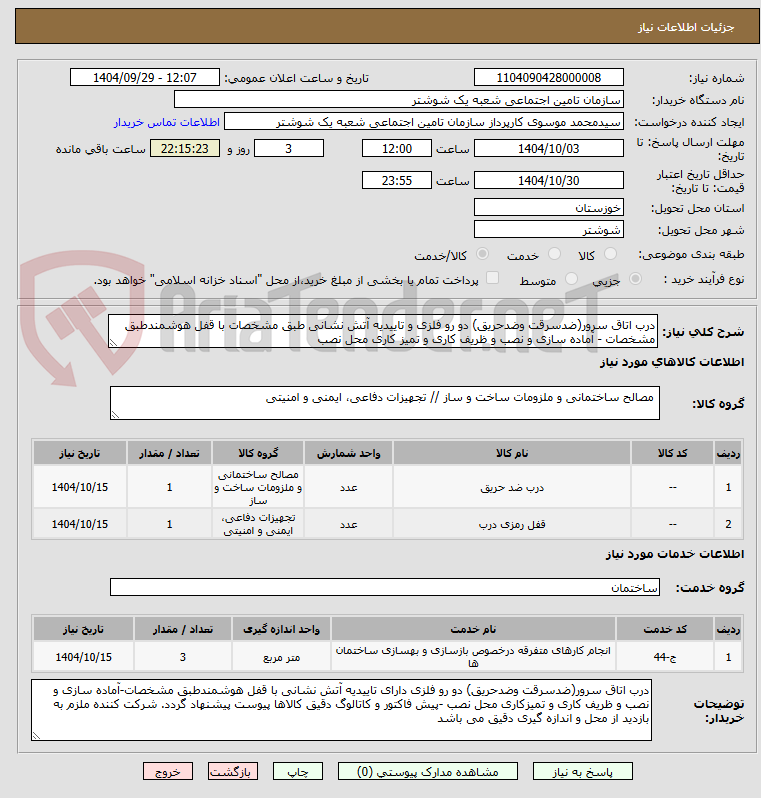Click the چاپ print button

pyautogui.click(x=298, y=772)
